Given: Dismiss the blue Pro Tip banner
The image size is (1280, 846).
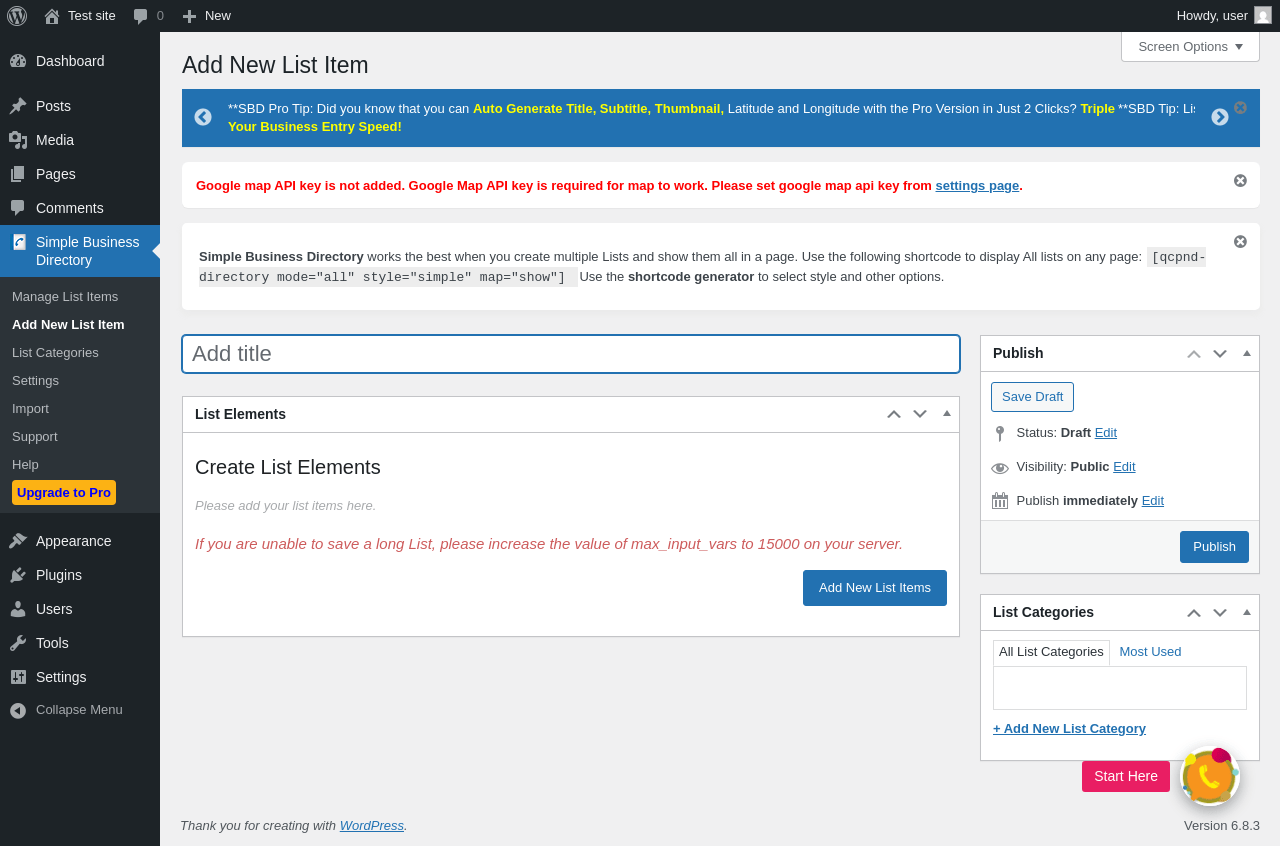Looking at the screenshot, I should click(1240, 107).
